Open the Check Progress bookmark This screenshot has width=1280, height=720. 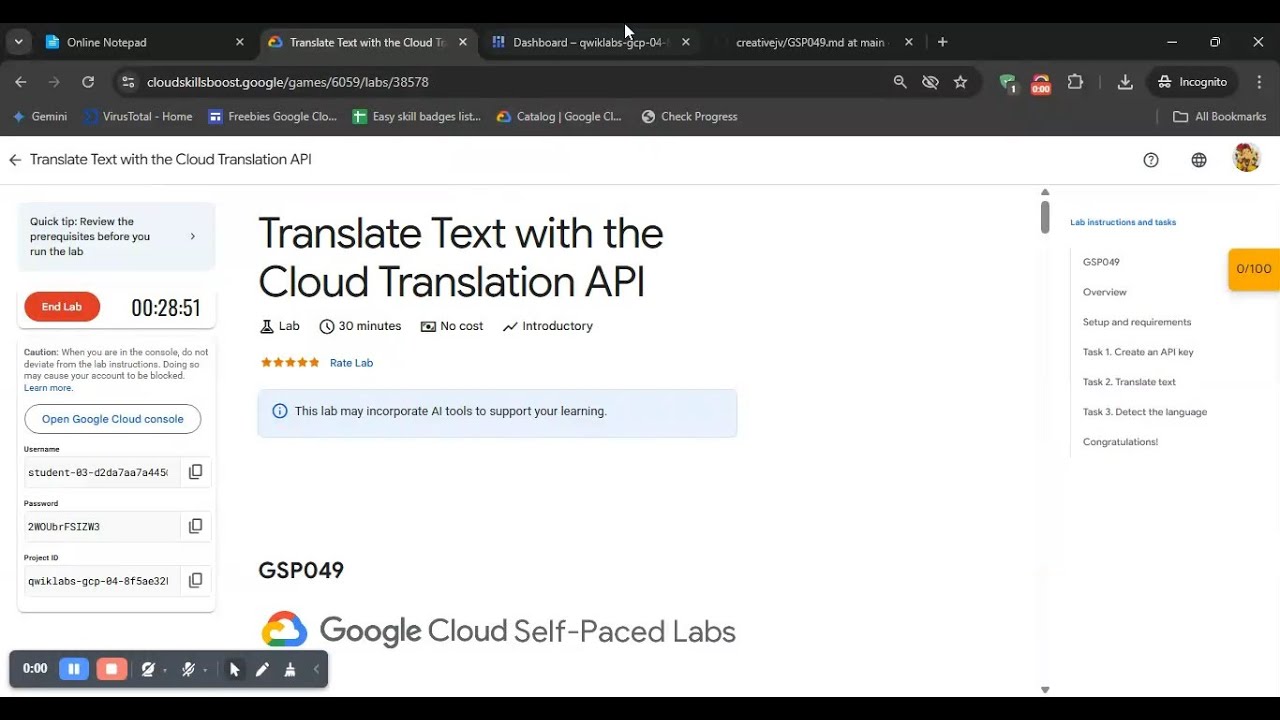point(690,117)
